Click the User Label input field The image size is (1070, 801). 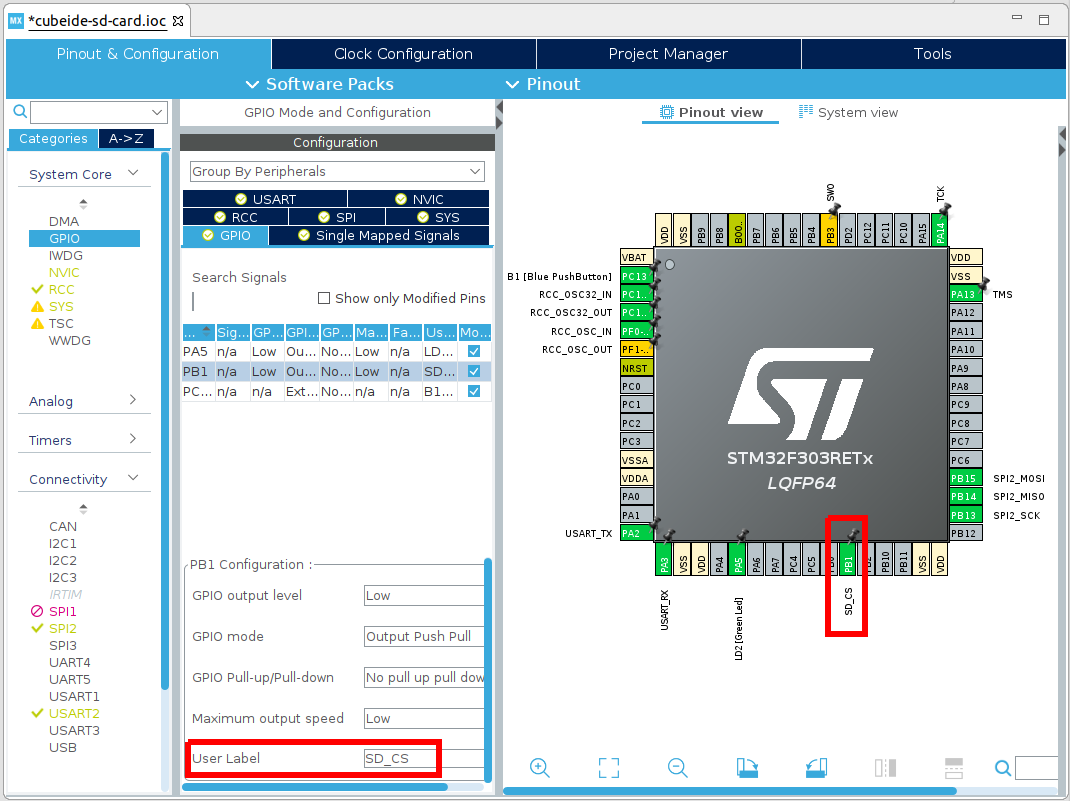423,759
